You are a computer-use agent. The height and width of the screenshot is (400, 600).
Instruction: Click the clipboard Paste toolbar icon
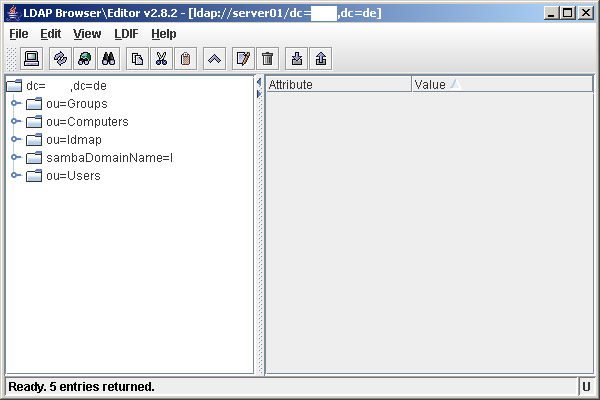point(186,59)
